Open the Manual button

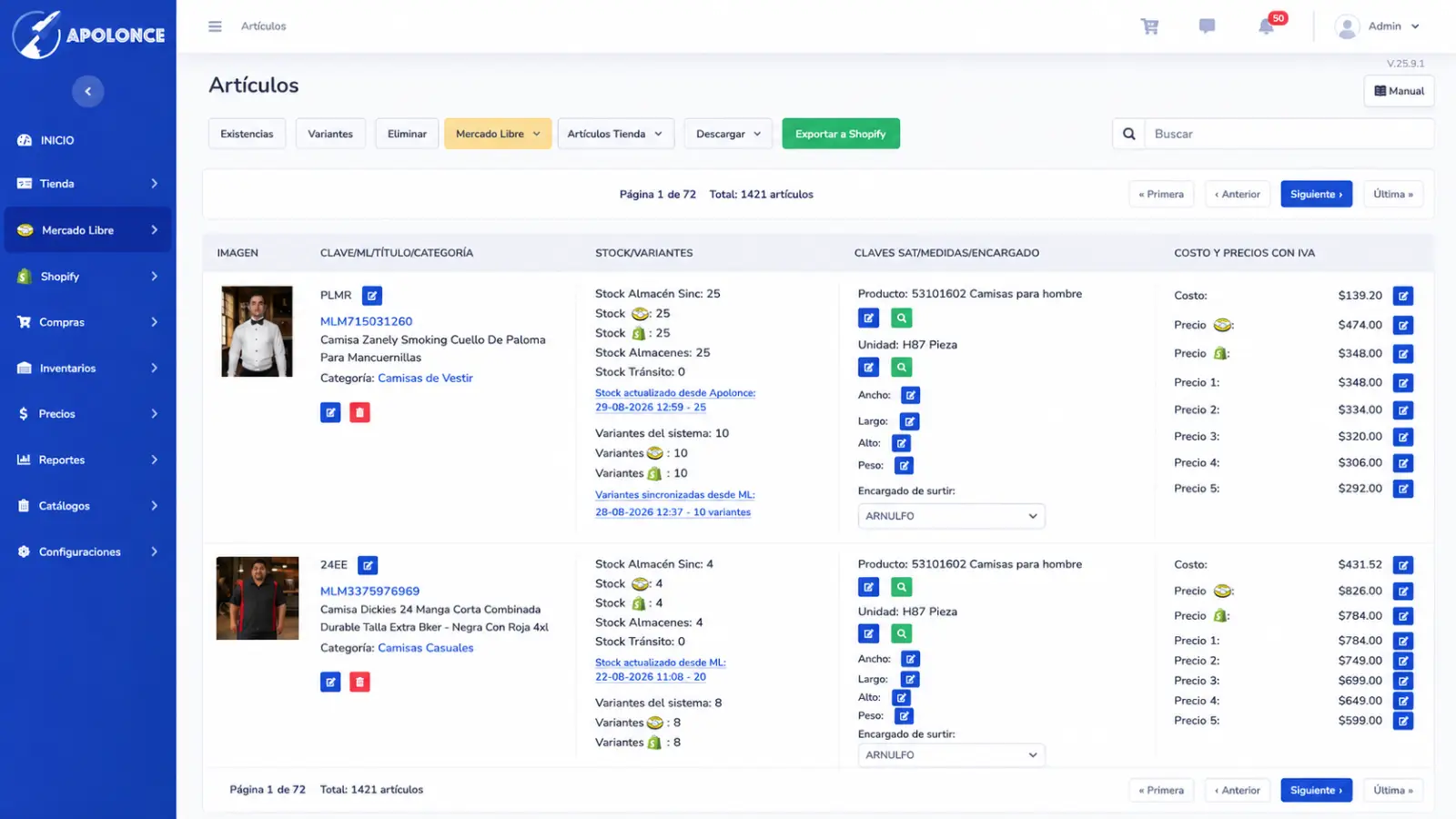pyautogui.click(x=1399, y=91)
